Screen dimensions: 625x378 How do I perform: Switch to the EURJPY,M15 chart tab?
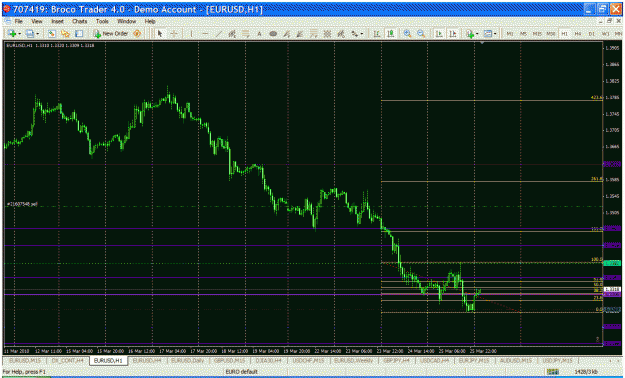[x=473, y=360]
